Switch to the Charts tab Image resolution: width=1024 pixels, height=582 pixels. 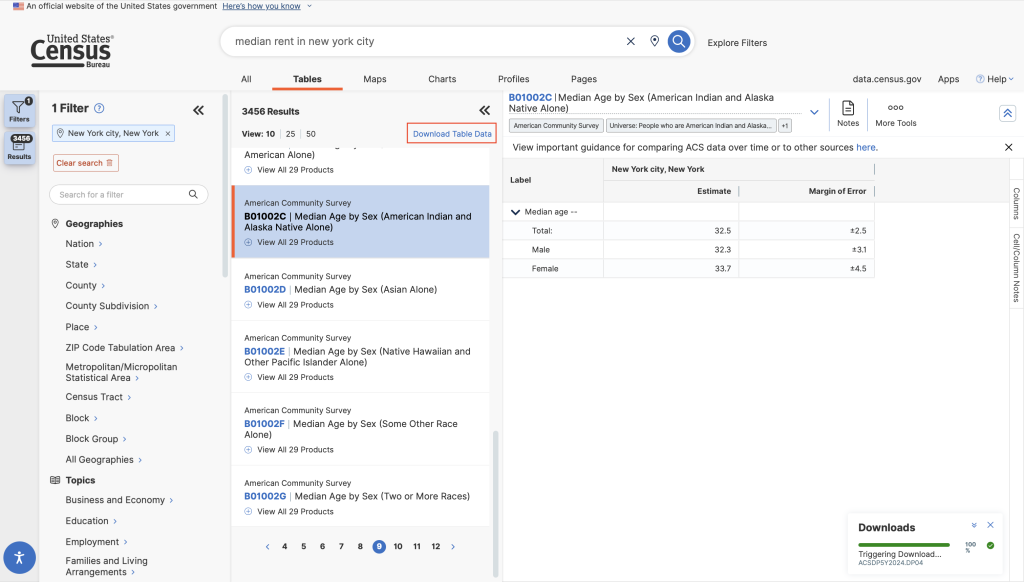click(442, 79)
